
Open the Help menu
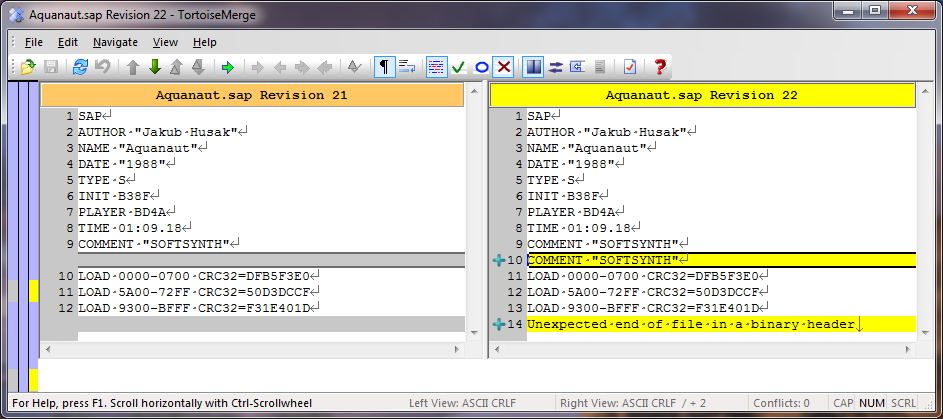pyautogui.click(x=205, y=42)
